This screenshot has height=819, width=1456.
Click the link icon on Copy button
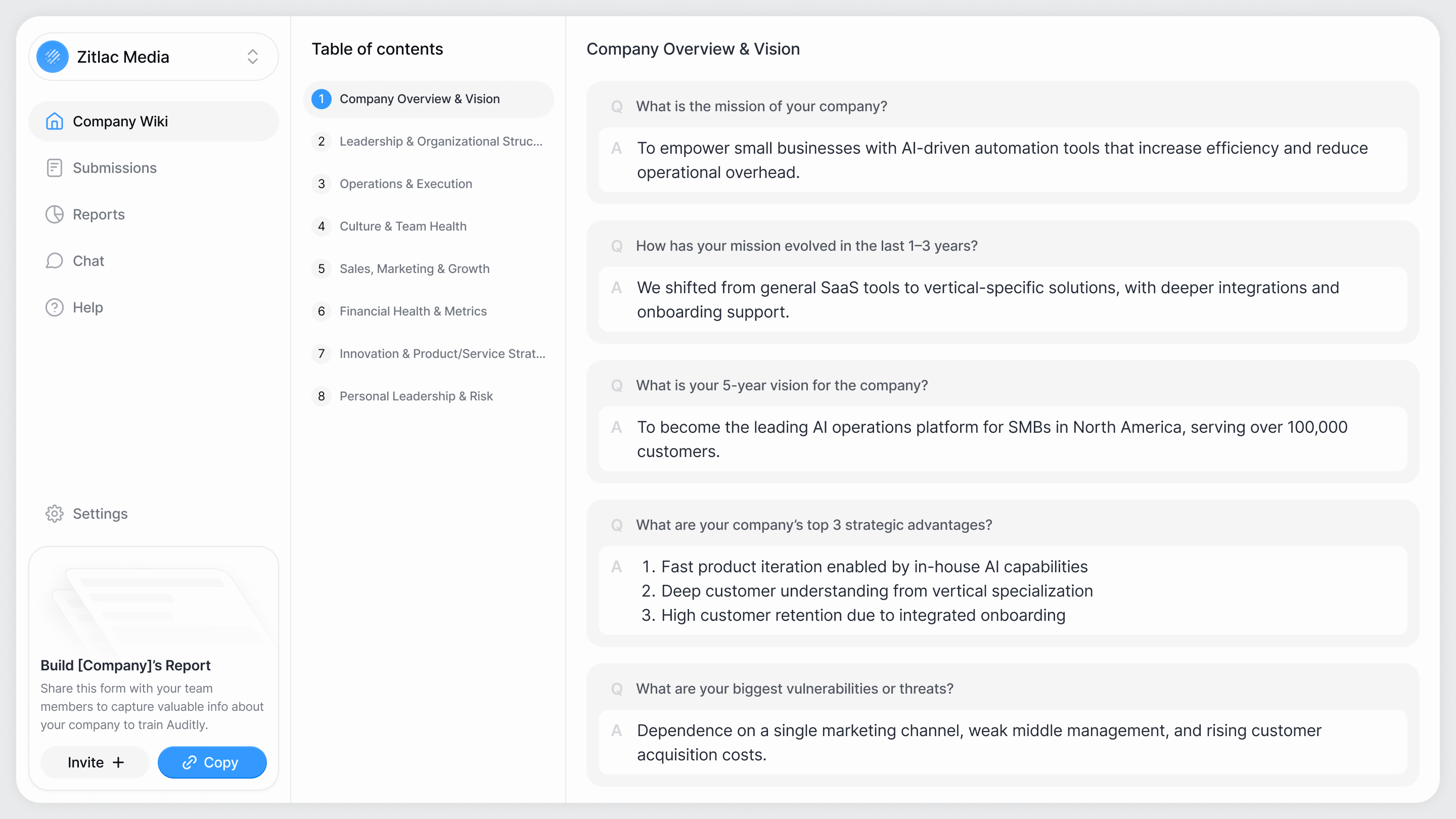pyautogui.click(x=190, y=762)
